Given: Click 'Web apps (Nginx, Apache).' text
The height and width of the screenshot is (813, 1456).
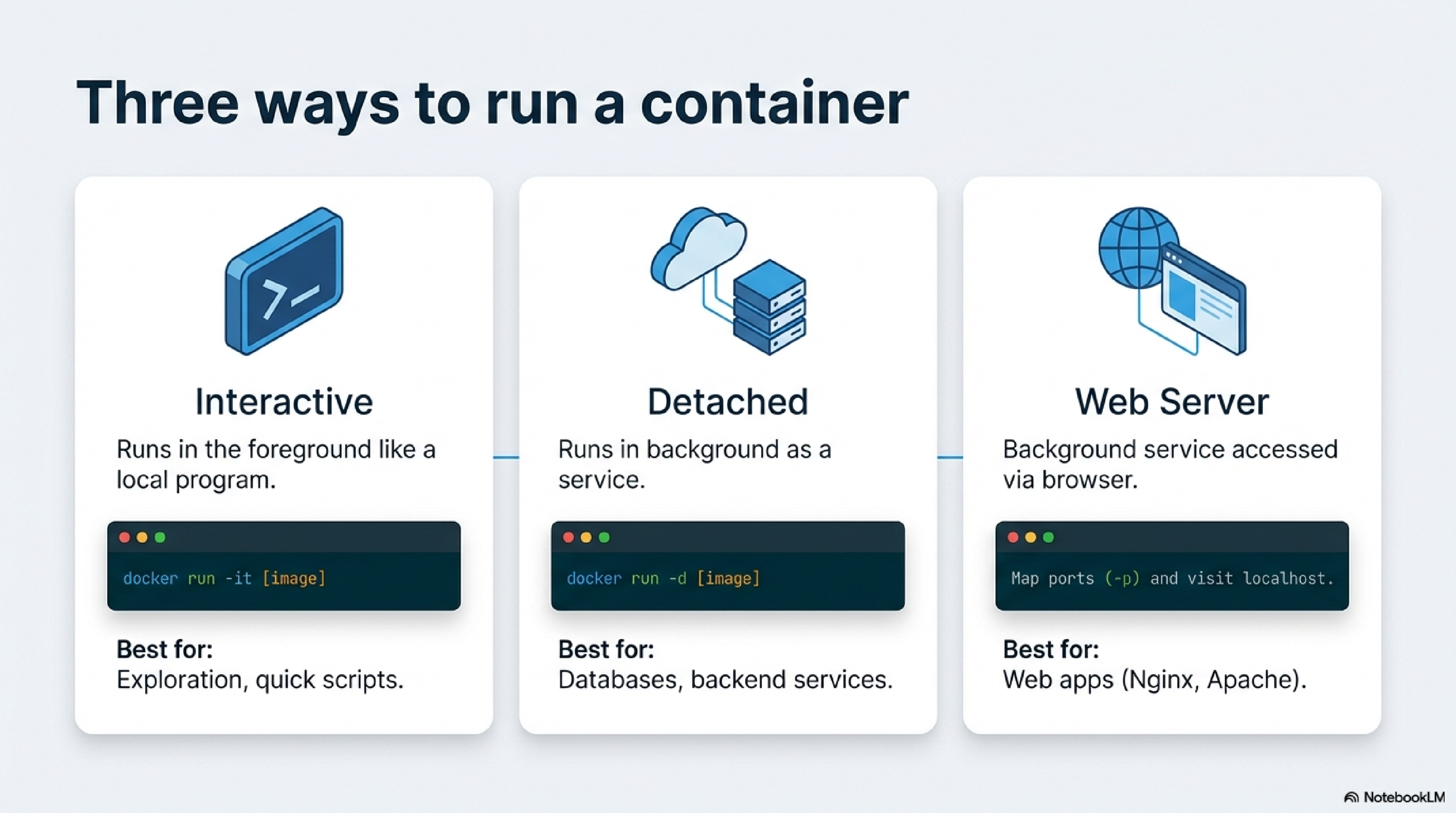Looking at the screenshot, I should tap(1155, 680).
